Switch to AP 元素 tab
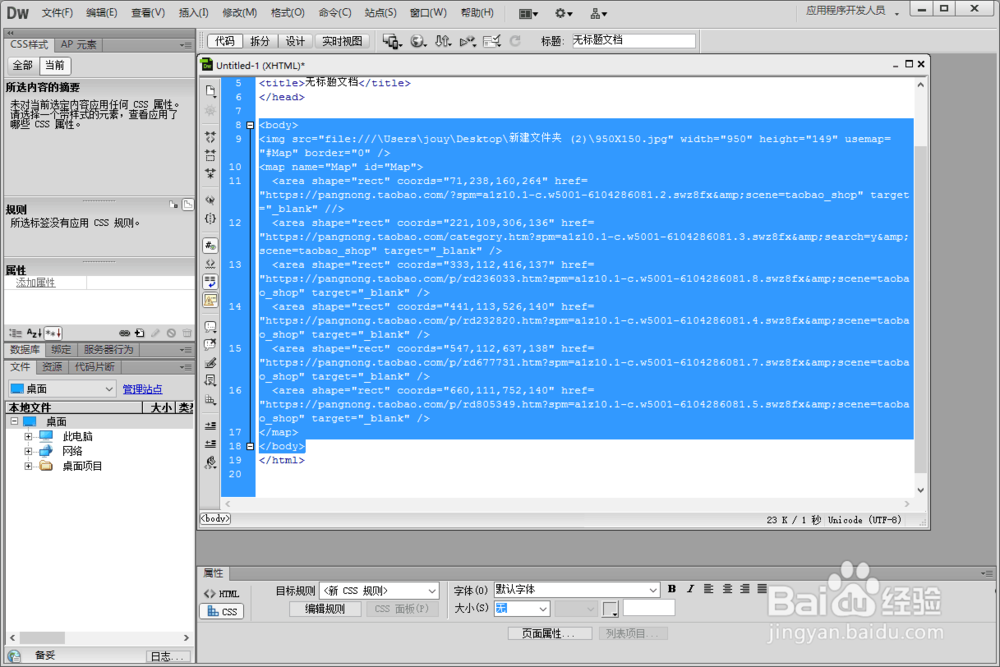1000x667 pixels. [78, 45]
